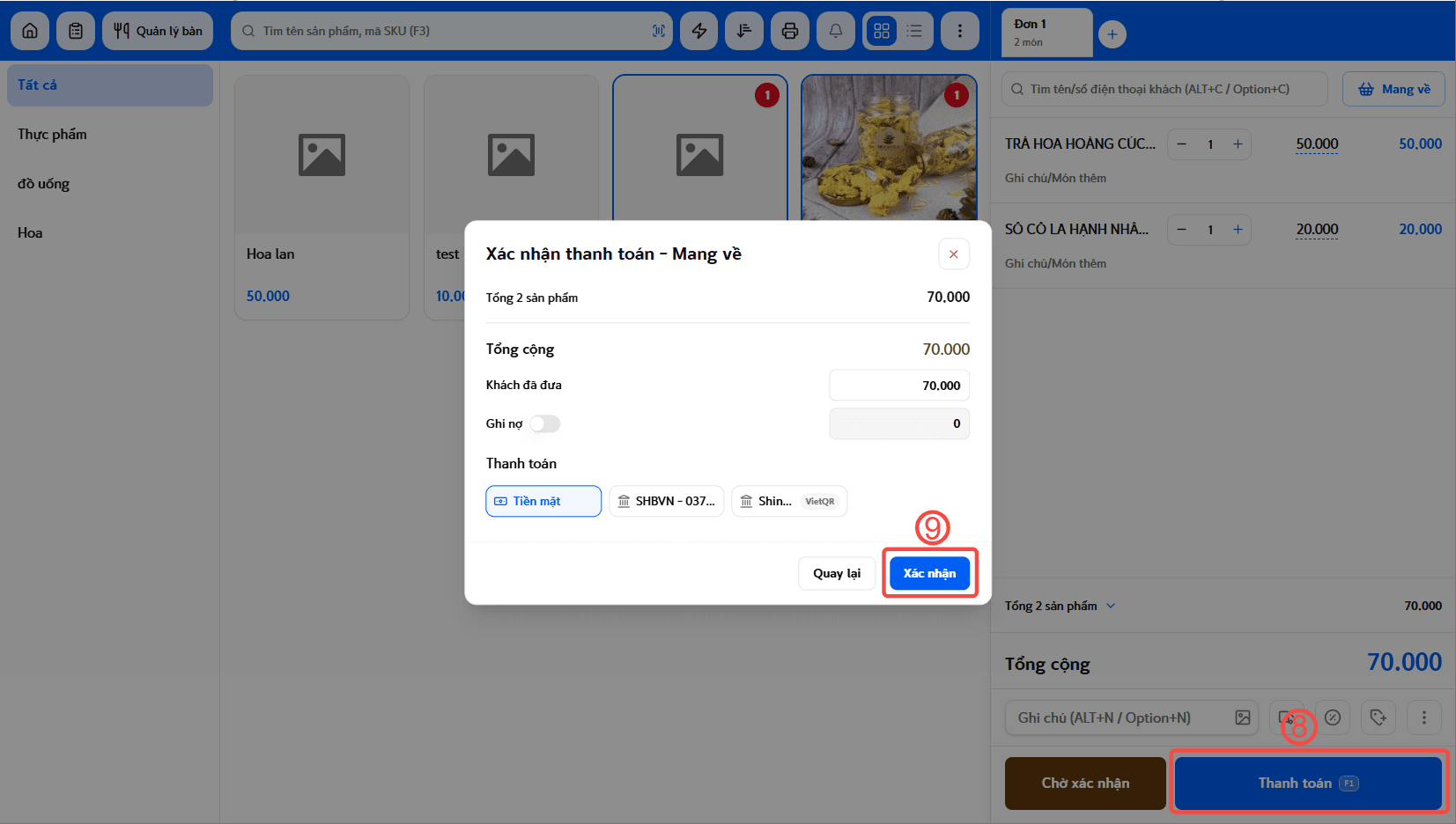Click the home icon in the top bar
This screenshot has width=1456, height=824.
30,31
